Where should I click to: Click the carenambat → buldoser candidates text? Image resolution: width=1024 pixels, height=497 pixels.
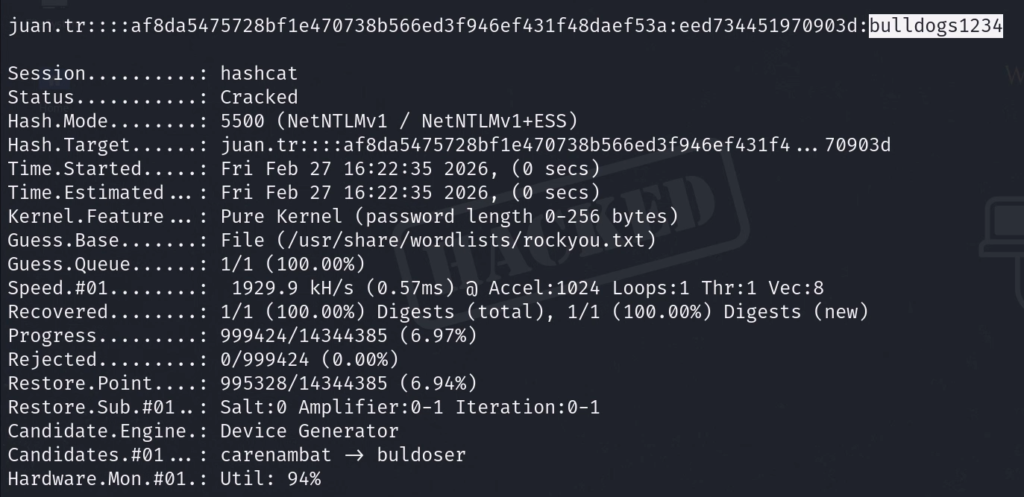[x=348, y=455]
